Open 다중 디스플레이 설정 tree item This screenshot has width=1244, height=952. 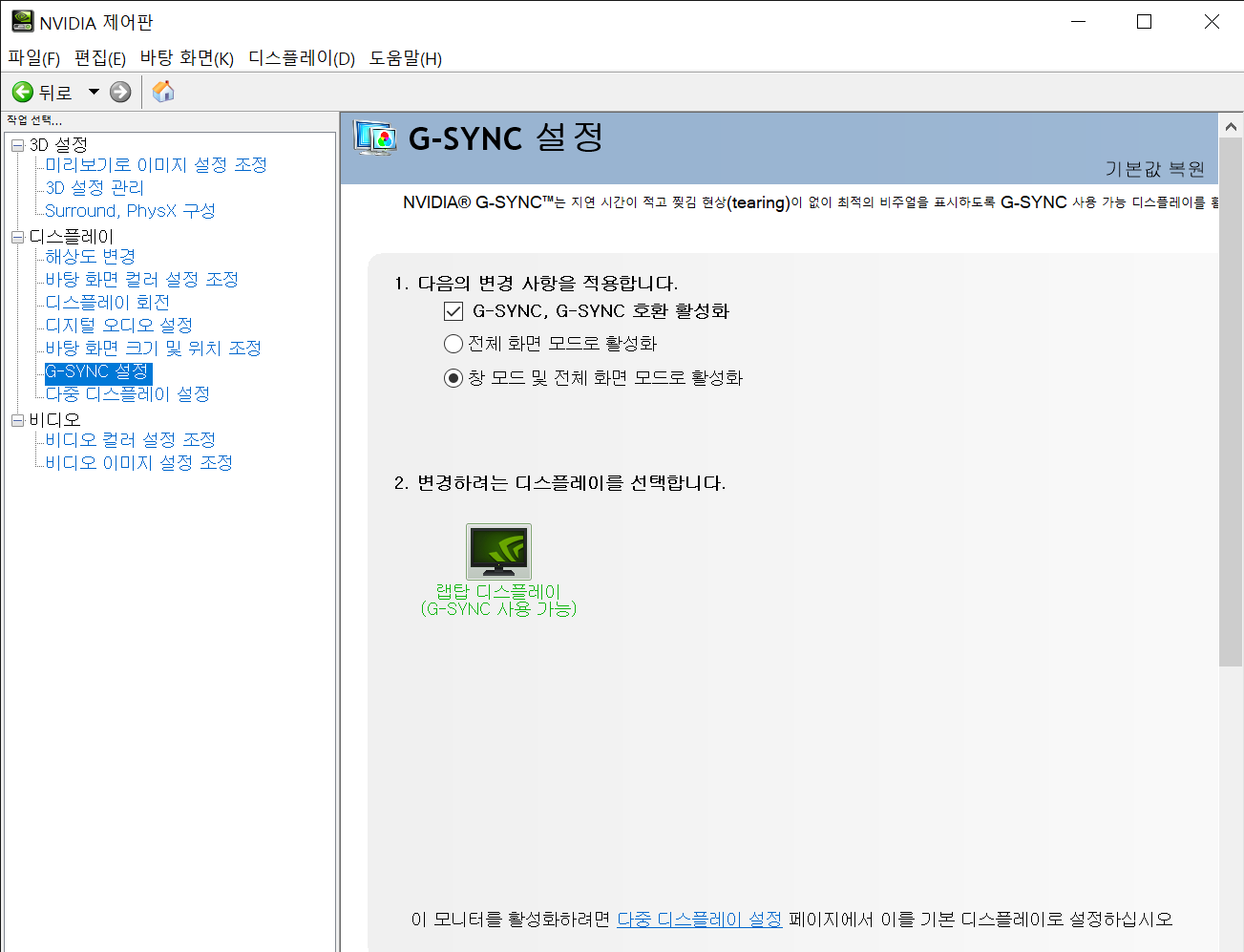(x=128, y=394)
